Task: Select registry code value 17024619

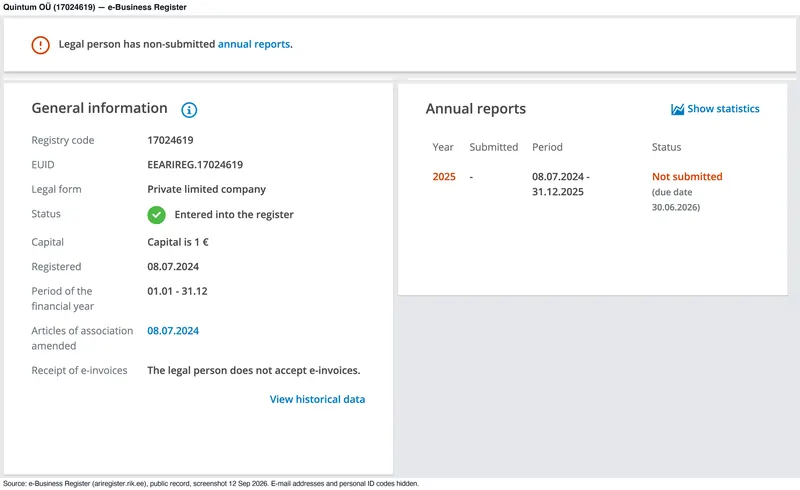Action: pyautogui.click(x=170, y=140)
